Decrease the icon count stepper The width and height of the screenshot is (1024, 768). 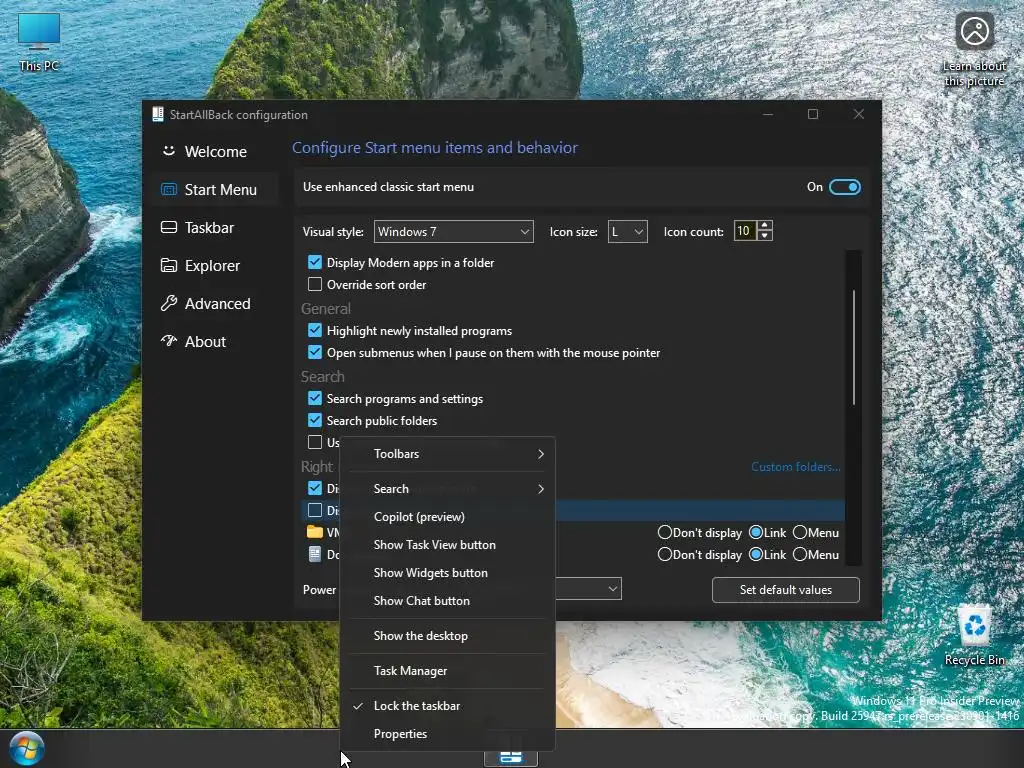coord(765,236)
